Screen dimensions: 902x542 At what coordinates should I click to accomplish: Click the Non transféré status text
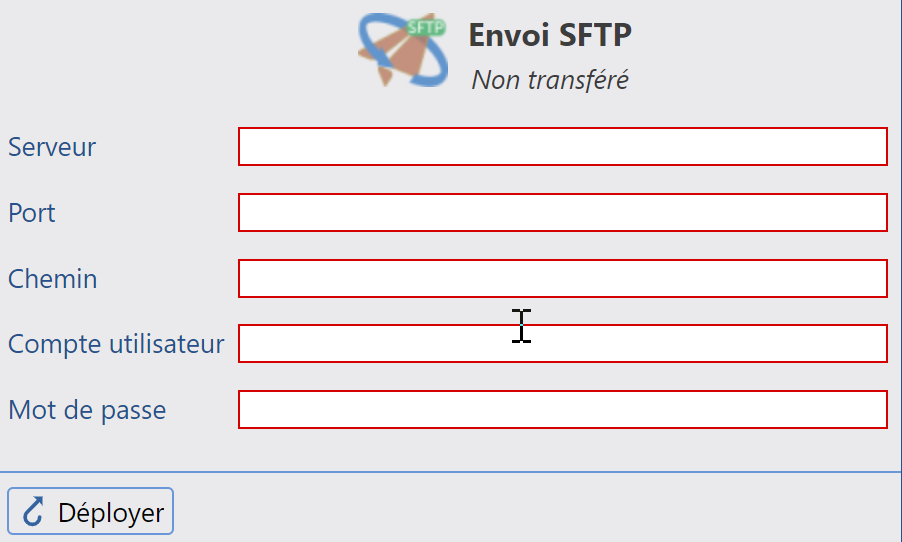point(550,79)
